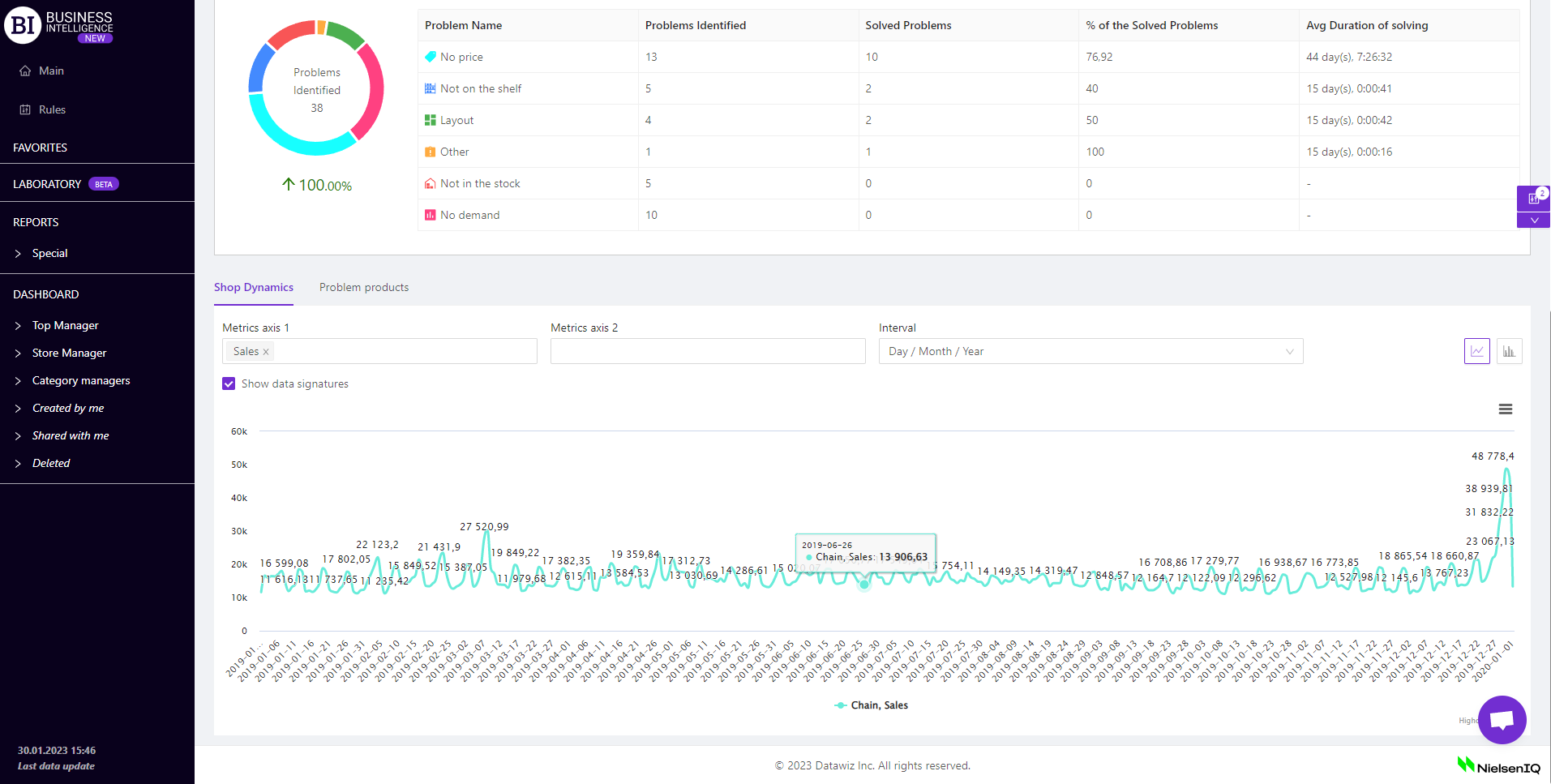
Task: Switch to the Problem products tab
Action: (364, 288)
